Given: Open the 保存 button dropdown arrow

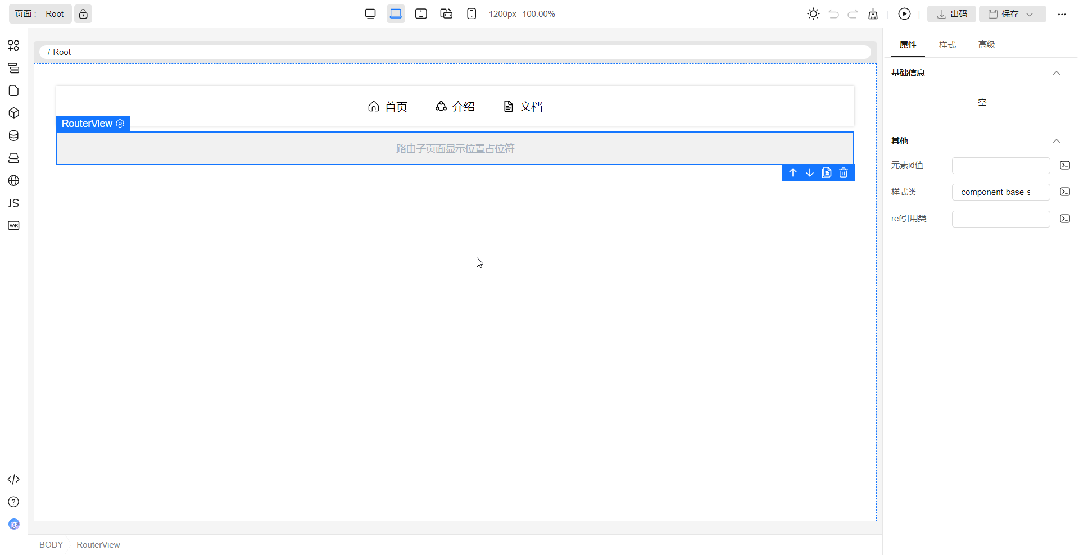Looking at the screenshot, I should 1030,14.
